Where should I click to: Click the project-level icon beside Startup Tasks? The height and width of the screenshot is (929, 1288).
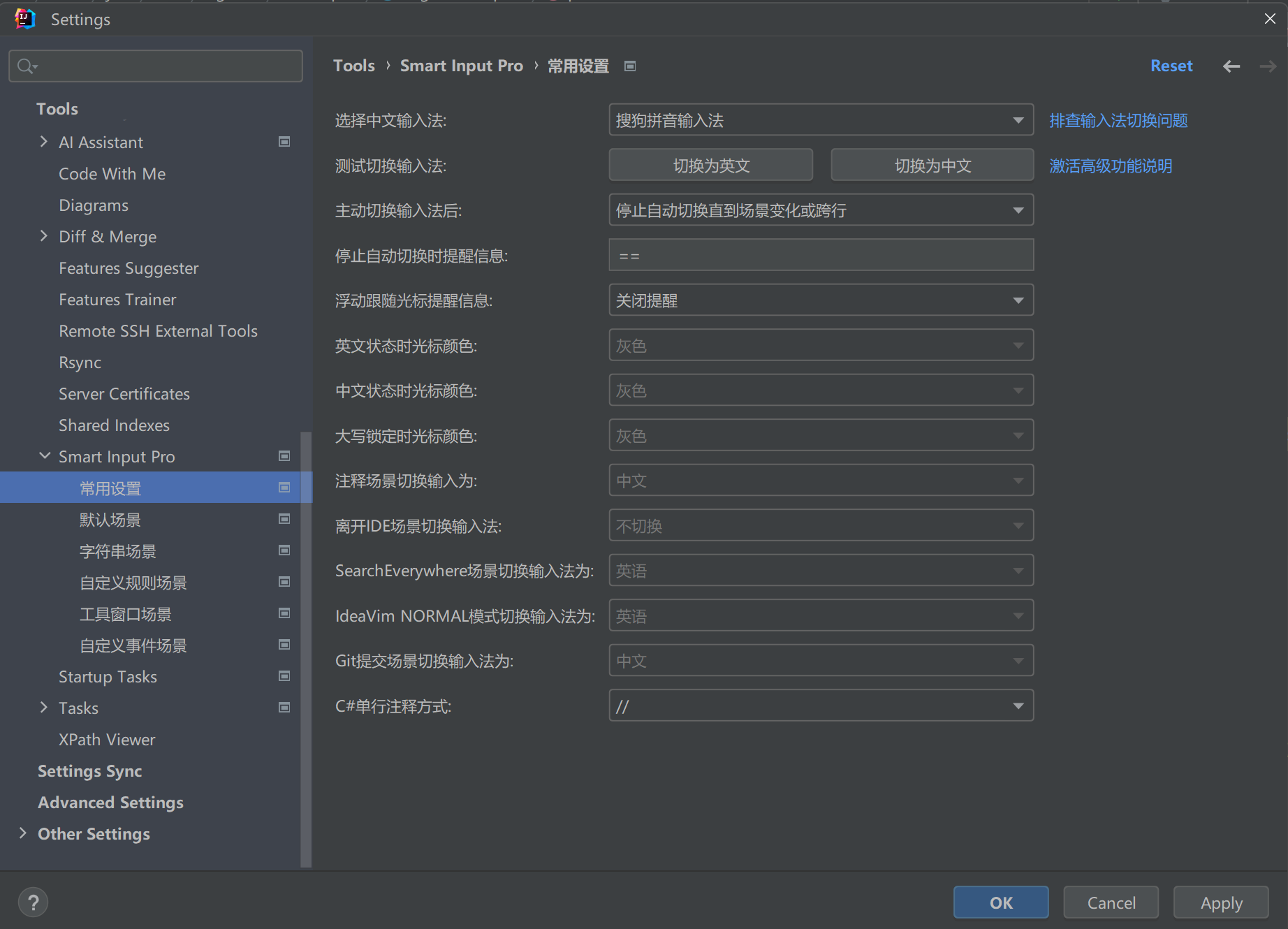tap(284, 676)
